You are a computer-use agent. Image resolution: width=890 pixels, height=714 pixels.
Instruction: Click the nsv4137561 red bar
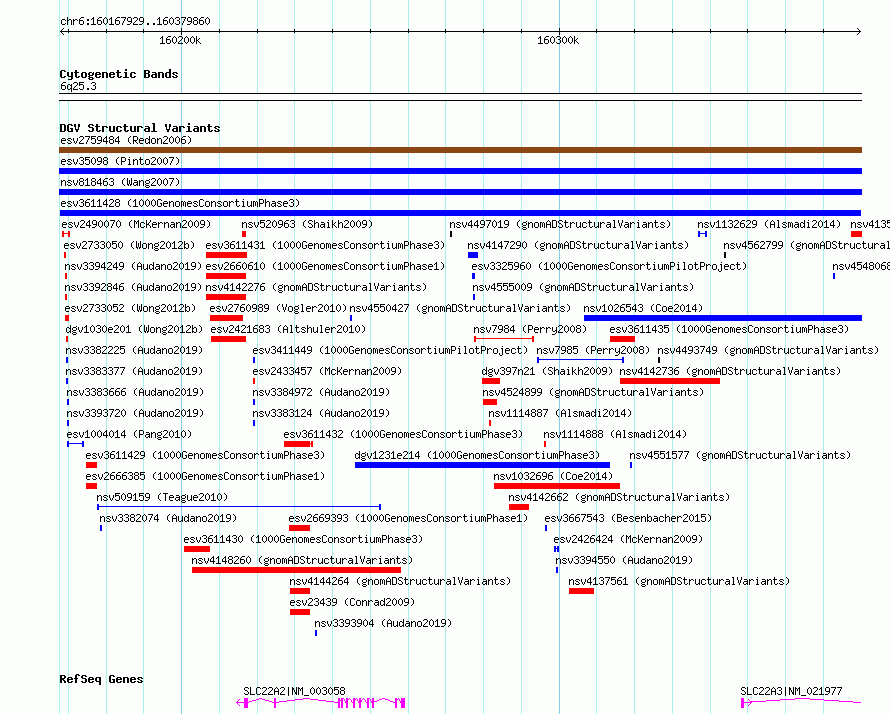coord(581,591)
